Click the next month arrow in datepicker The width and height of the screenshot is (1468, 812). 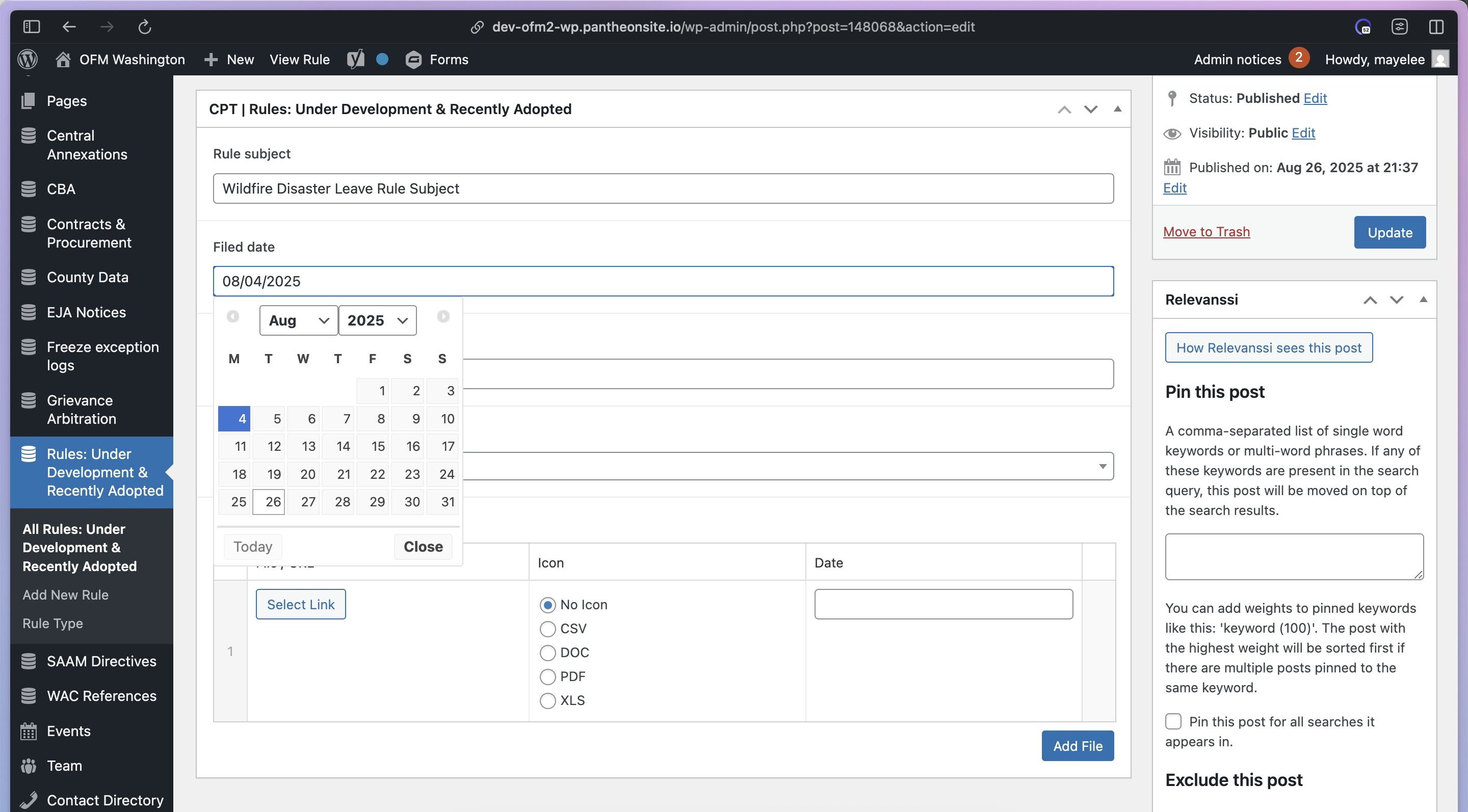pyautogui.click(x=443, y=317)
